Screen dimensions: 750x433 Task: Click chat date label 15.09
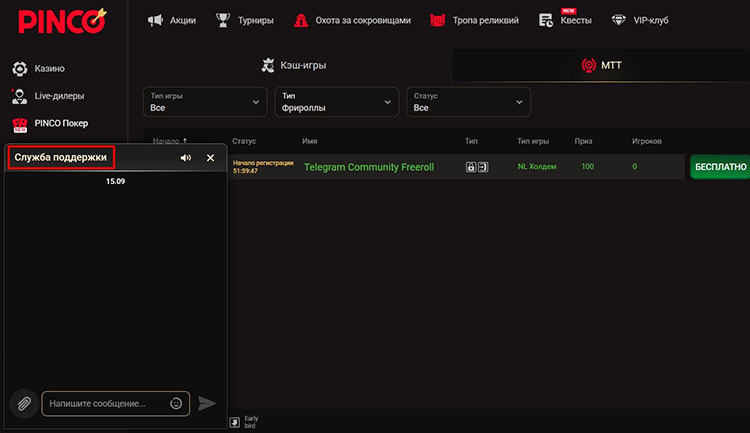tap(115, 181)
